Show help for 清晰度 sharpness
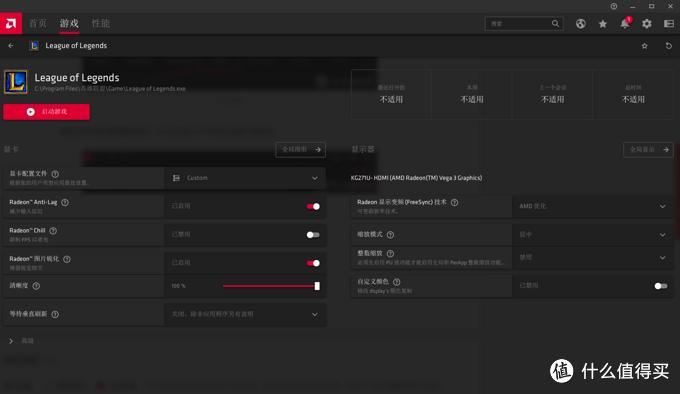680x394 pixels. [36, 286]
